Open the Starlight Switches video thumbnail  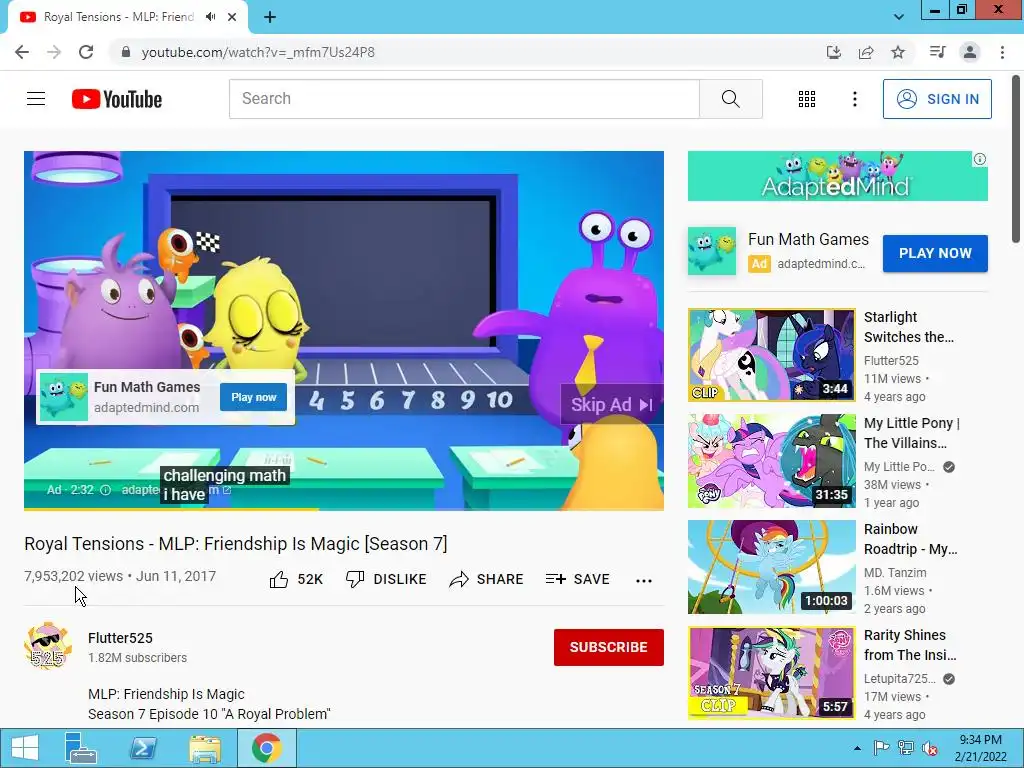point(771,355)
